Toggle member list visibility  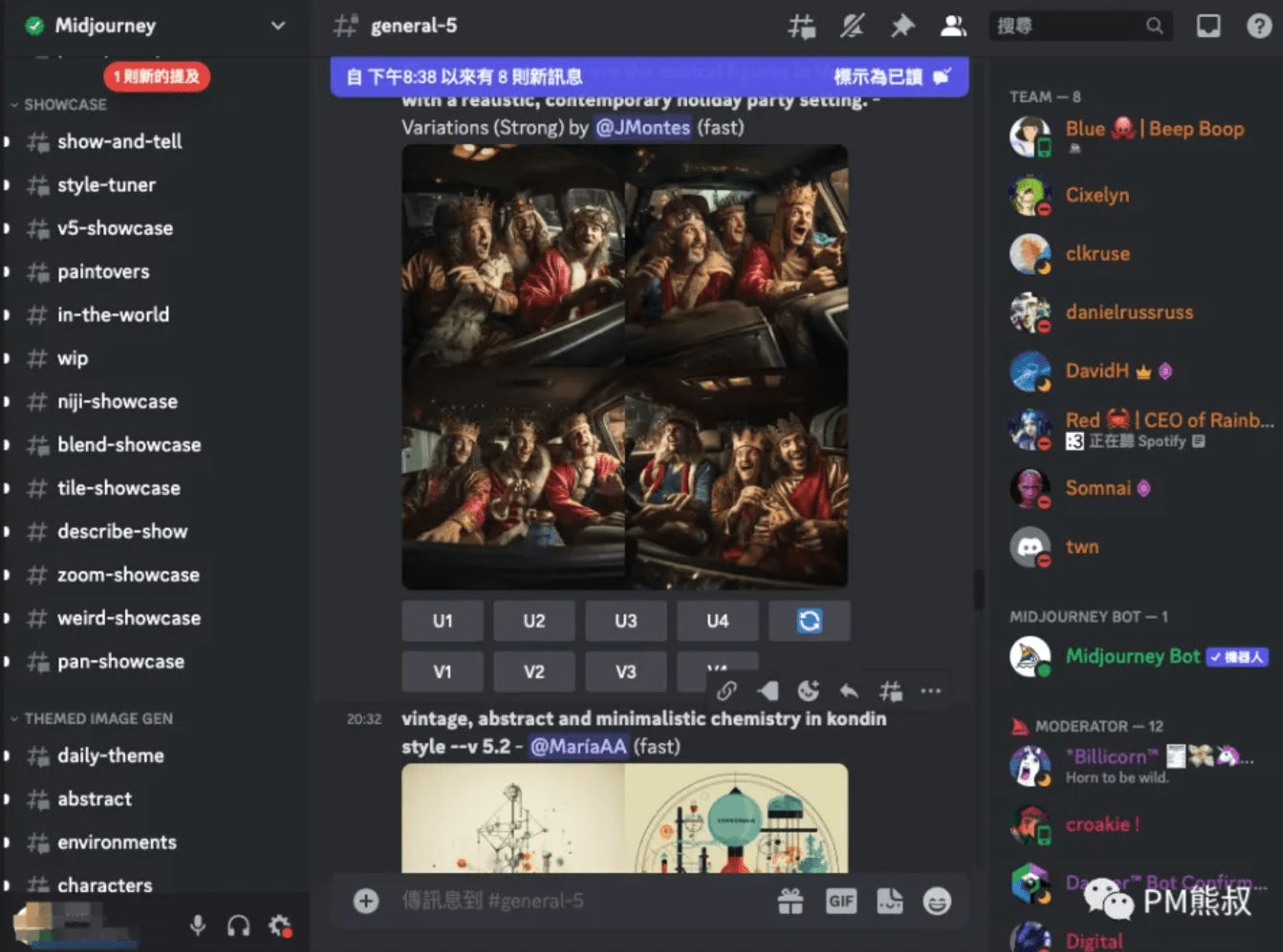tap(952, 27)
